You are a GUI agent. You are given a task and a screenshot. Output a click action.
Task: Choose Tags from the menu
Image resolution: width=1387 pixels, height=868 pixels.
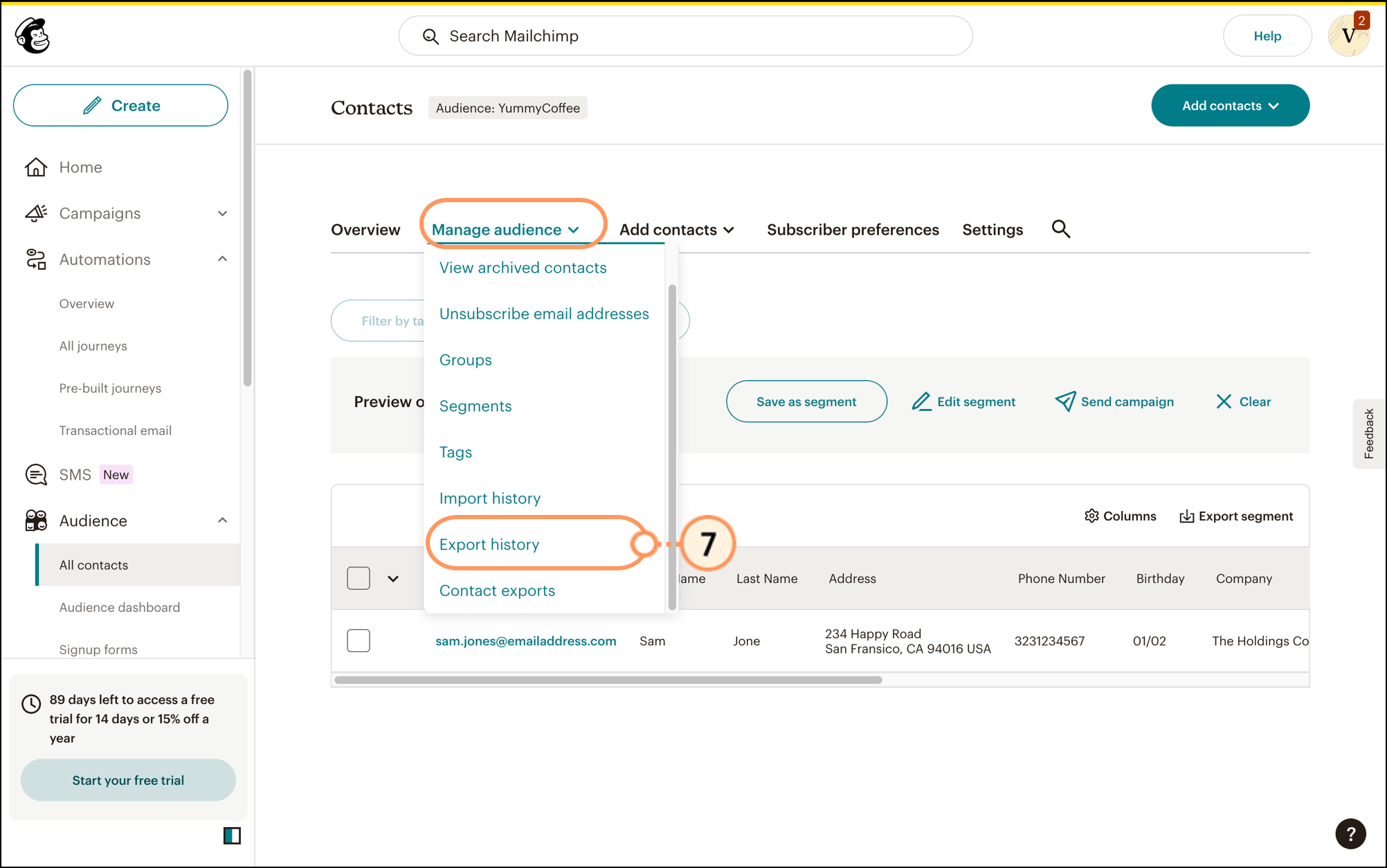pos(455,453)
